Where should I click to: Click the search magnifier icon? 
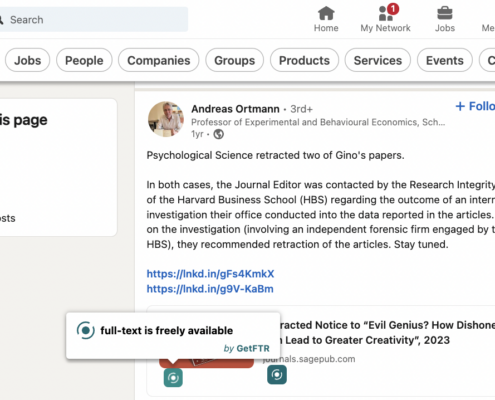click(1, 20)
